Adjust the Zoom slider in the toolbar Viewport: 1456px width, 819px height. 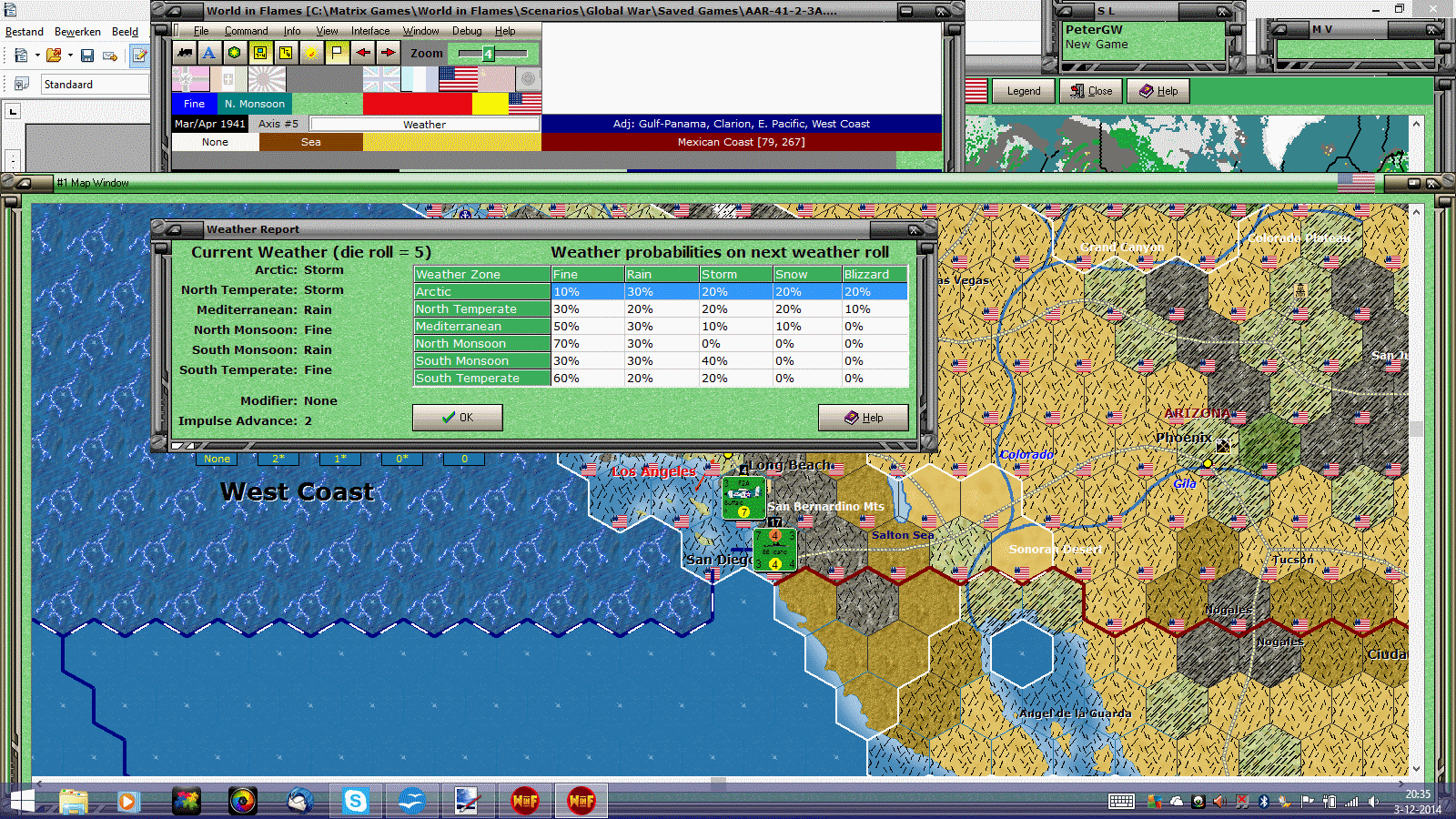(x=492, y=54)
